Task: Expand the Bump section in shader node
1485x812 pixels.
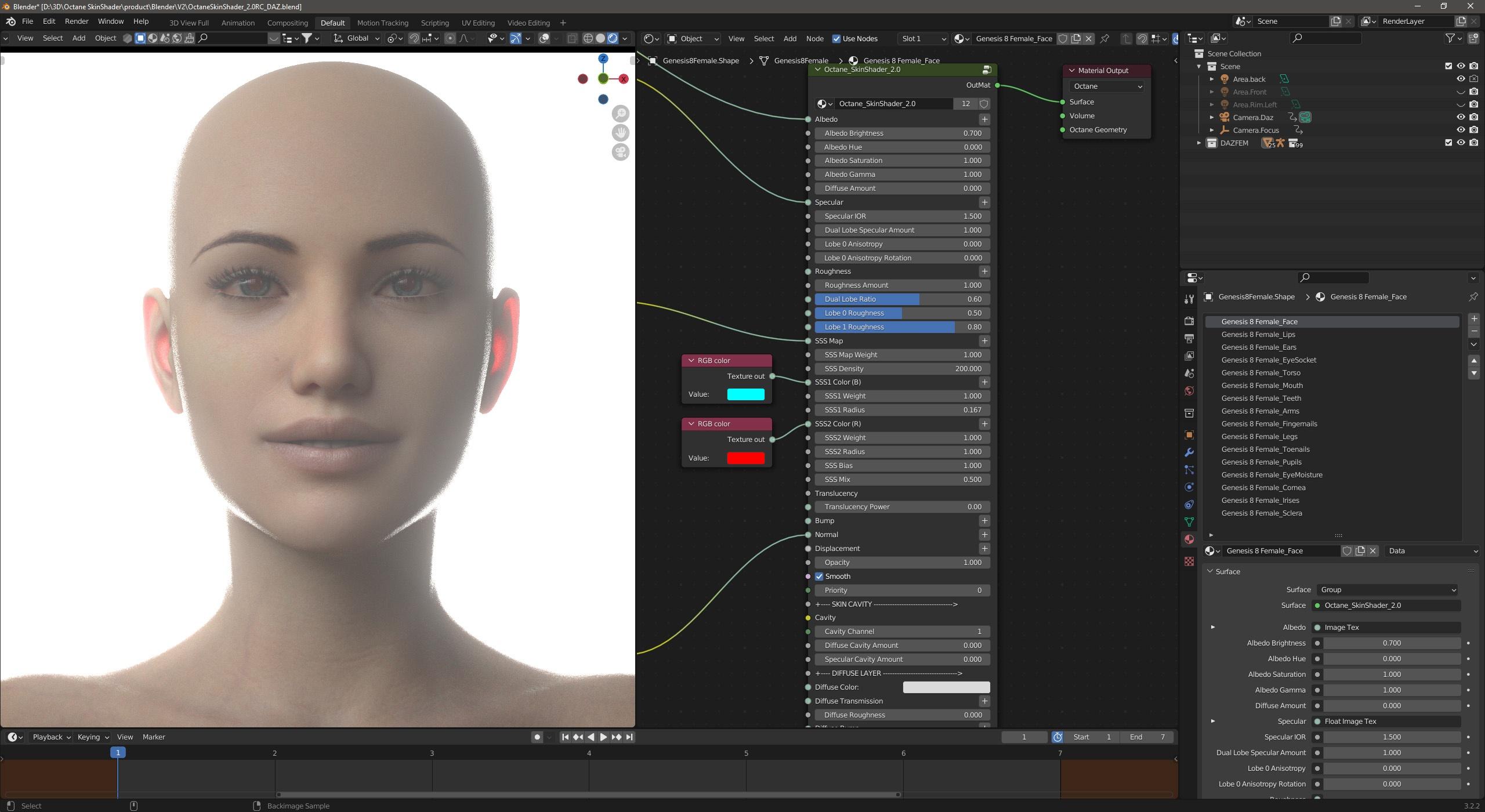Action: click(984, 520)
